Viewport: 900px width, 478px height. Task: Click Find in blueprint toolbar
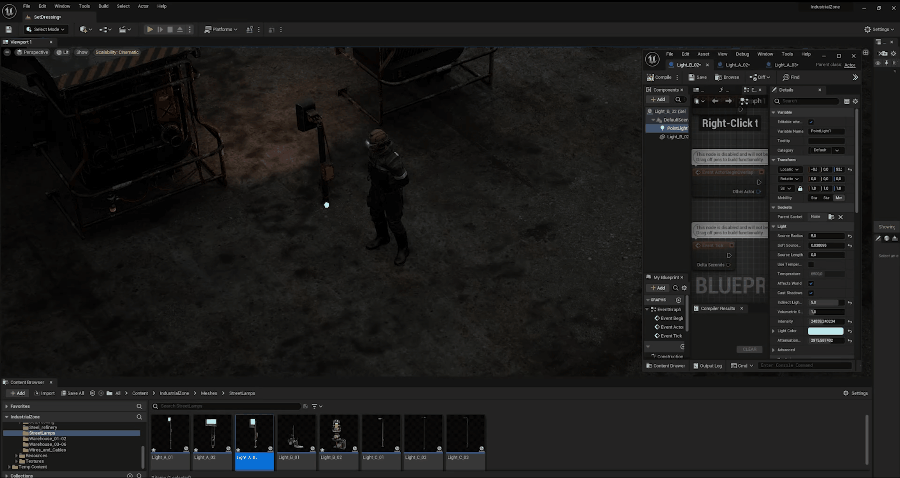point(791,77)
